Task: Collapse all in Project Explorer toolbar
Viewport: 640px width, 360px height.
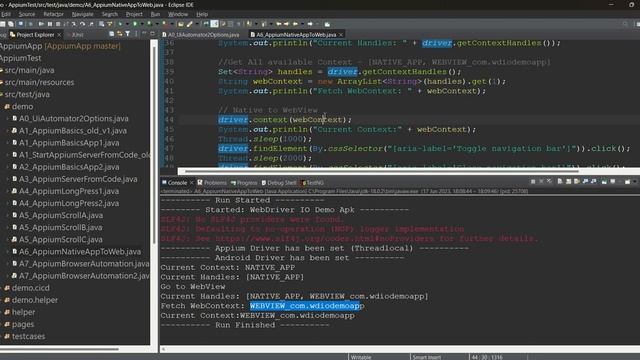Action: click(x=111, y=34)
